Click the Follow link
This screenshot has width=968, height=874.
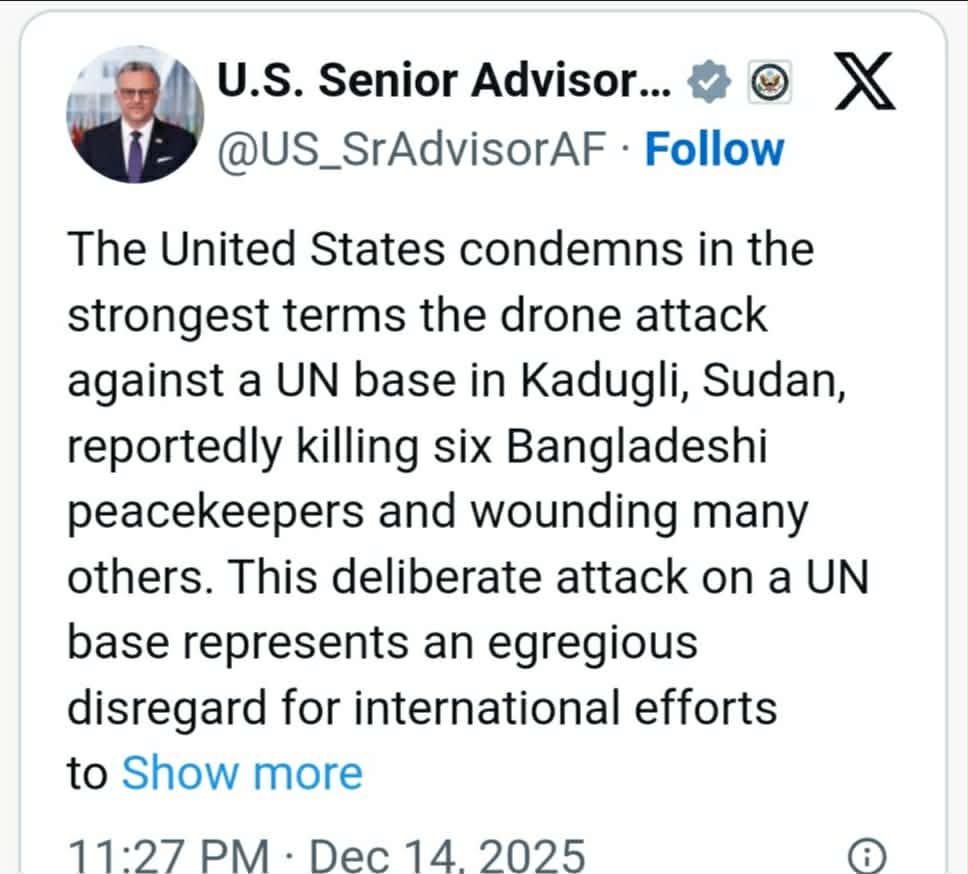[714, 150]
